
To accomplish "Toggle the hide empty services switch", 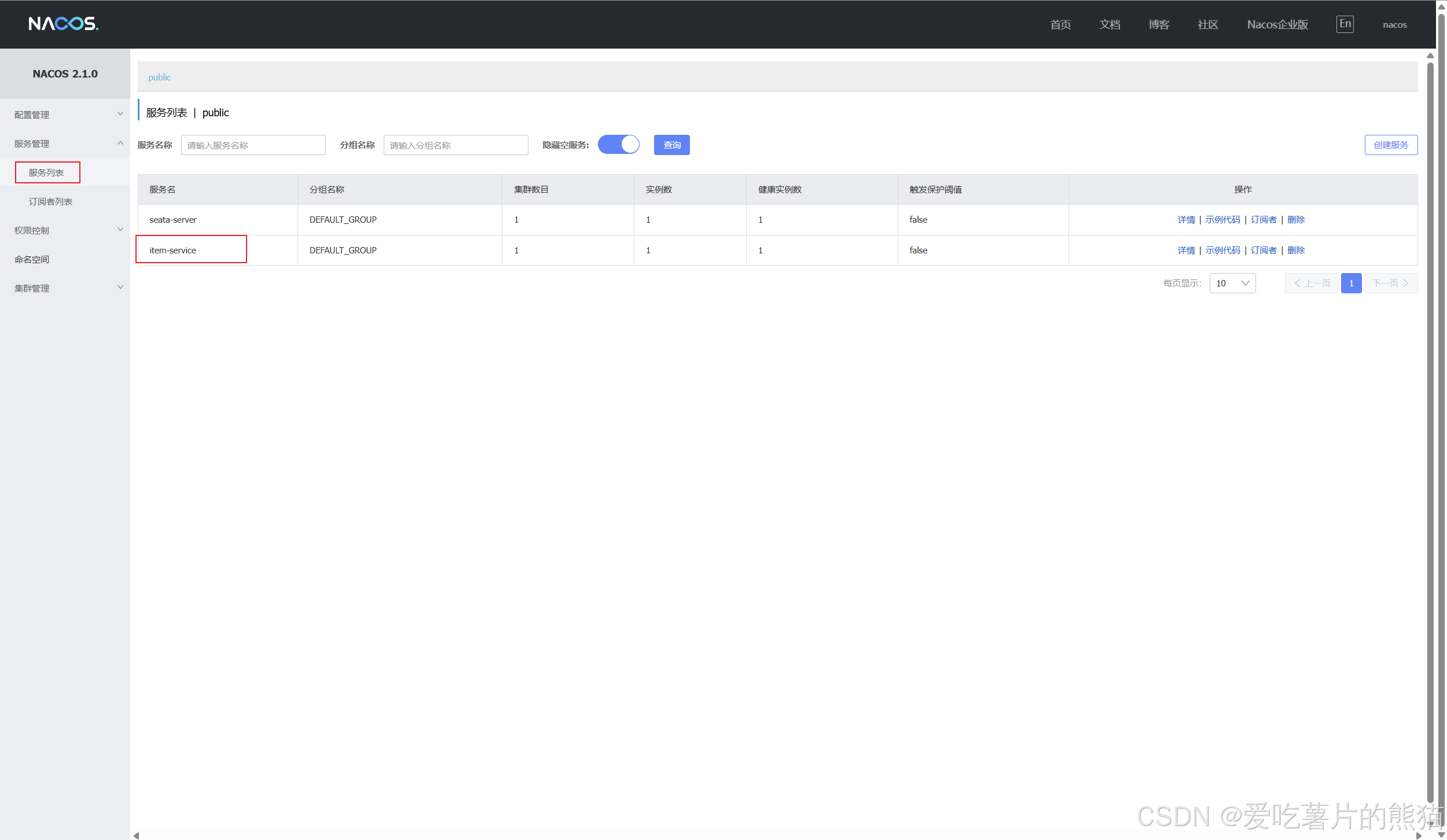I will tap(618, 145).
